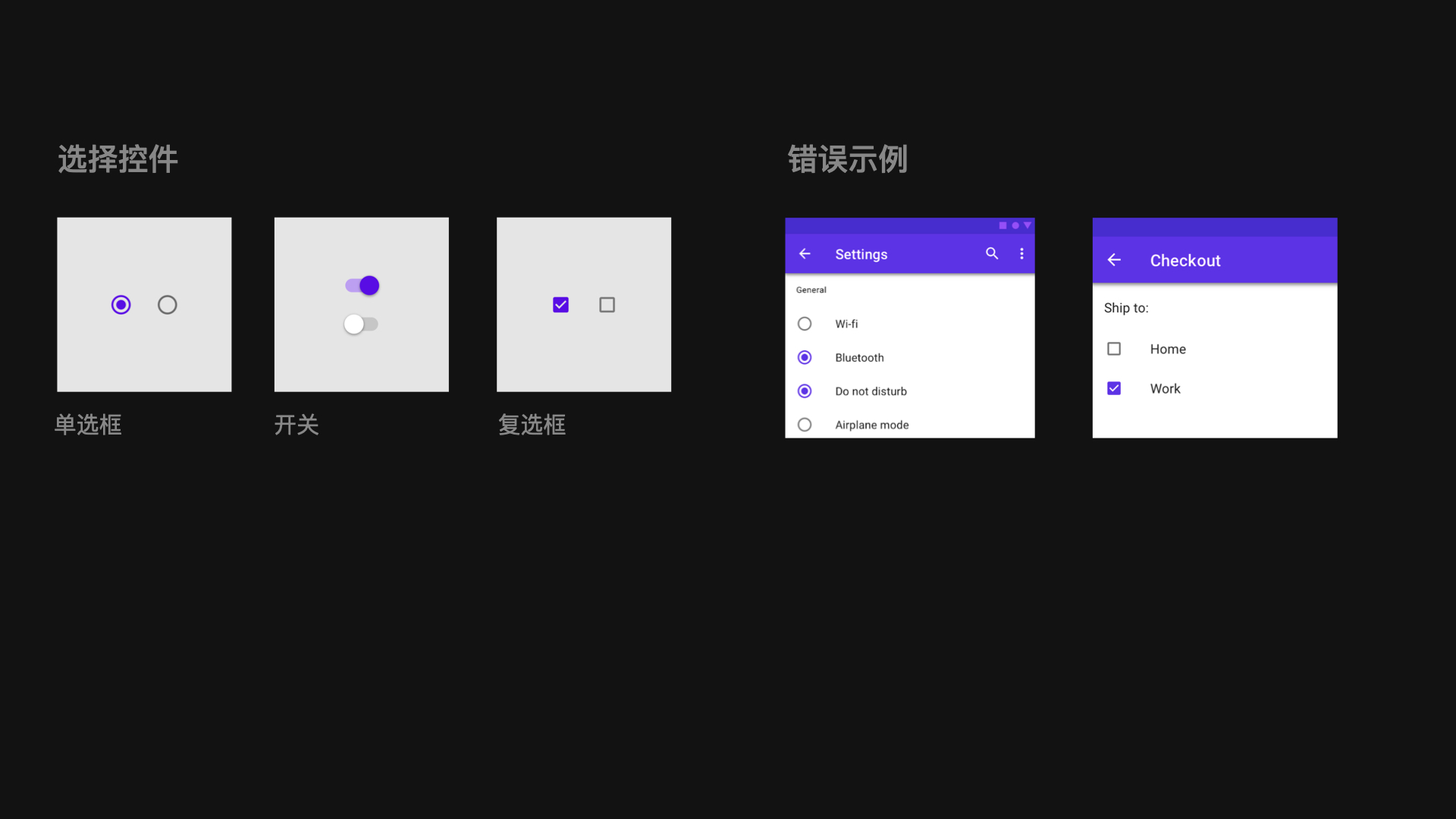Click the Settings title text
This screenshot has height=819, width=1456.
(861, 255)
